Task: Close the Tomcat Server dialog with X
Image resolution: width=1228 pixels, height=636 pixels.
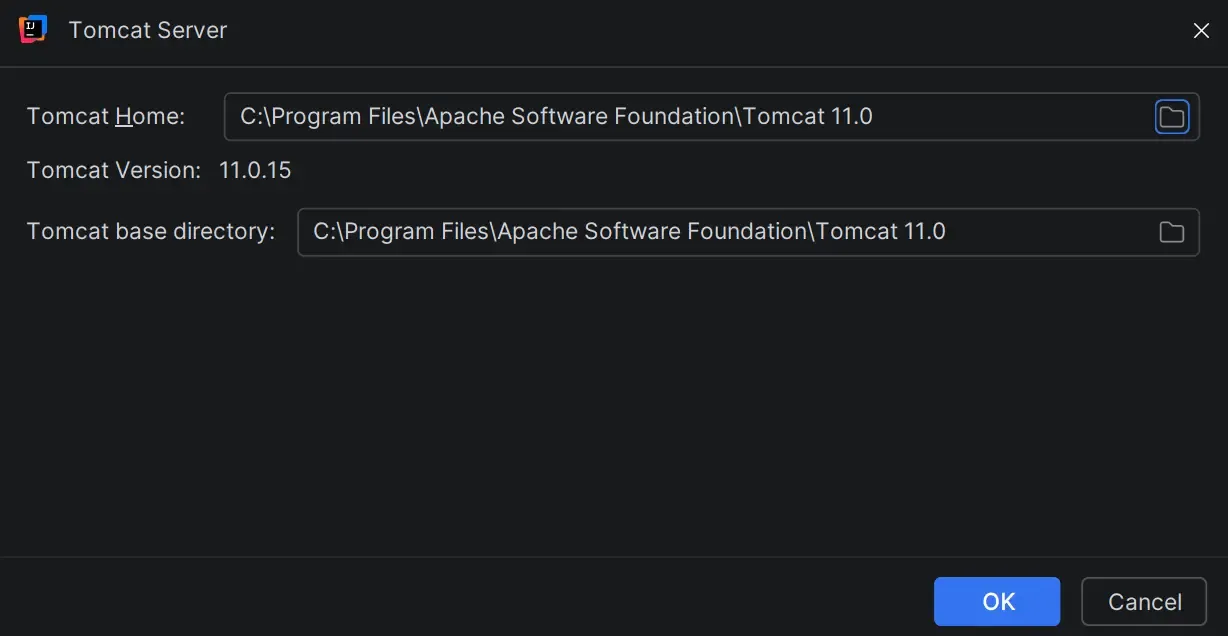Action: pyautogui.click(x=1201, y=31)
